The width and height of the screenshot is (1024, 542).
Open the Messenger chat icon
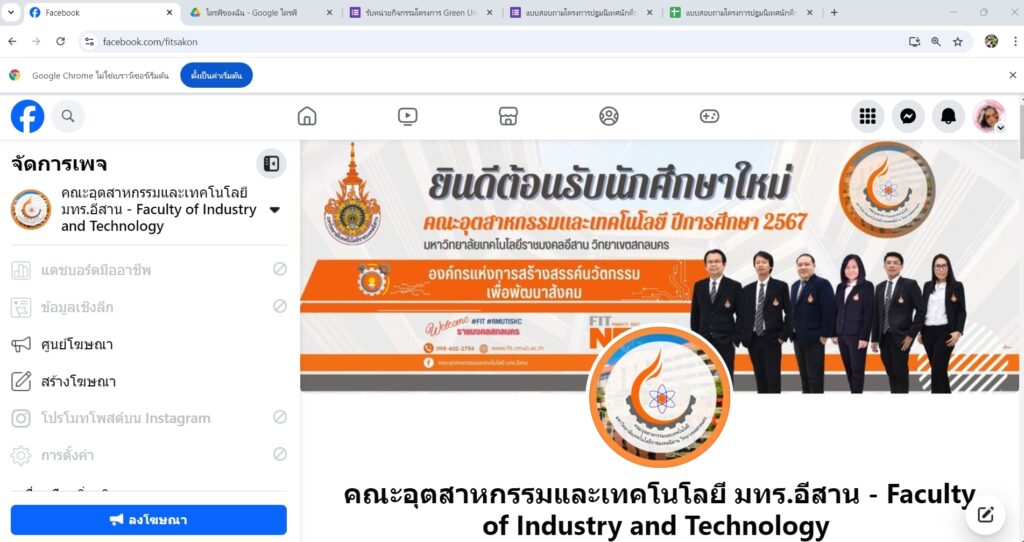908,116
